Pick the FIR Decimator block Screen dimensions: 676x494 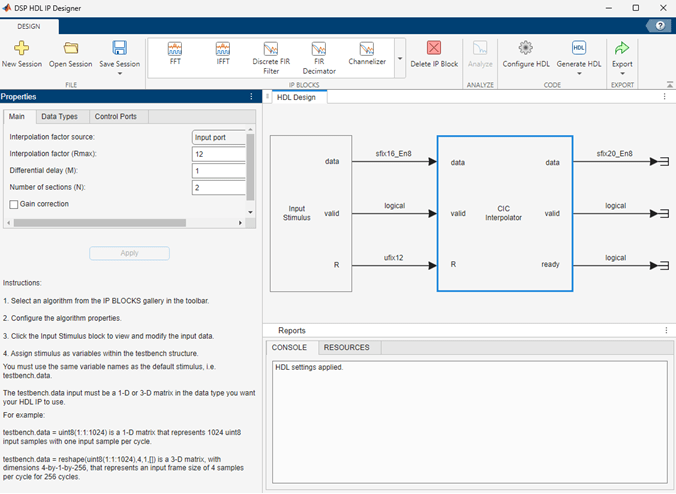319,49
